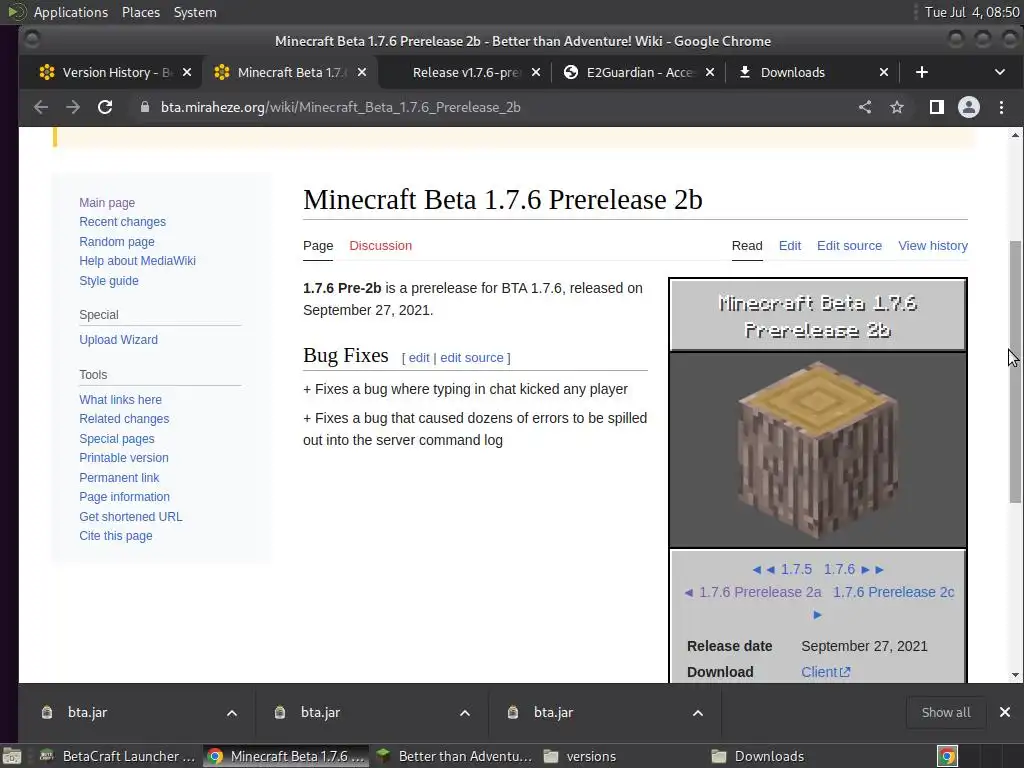Open the Discussion page tab
This screenshot has height=768, width=1024.
(x=380, y=246)
